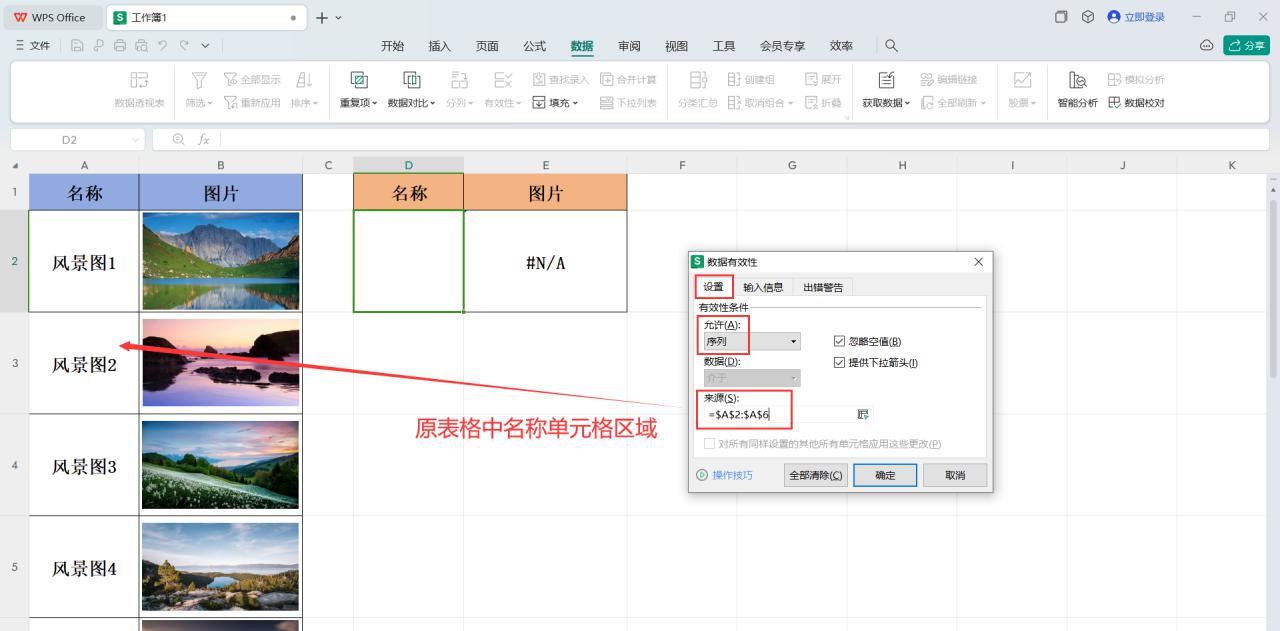This screenshot has width=1280, height=631.
Task: Click 数据校对 in the ribbon
Action: click(1136, 102)
